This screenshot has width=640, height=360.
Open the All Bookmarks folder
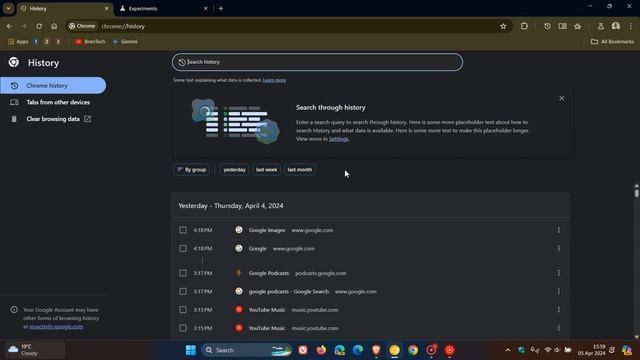pyautogui.click(x=612, y=42)
